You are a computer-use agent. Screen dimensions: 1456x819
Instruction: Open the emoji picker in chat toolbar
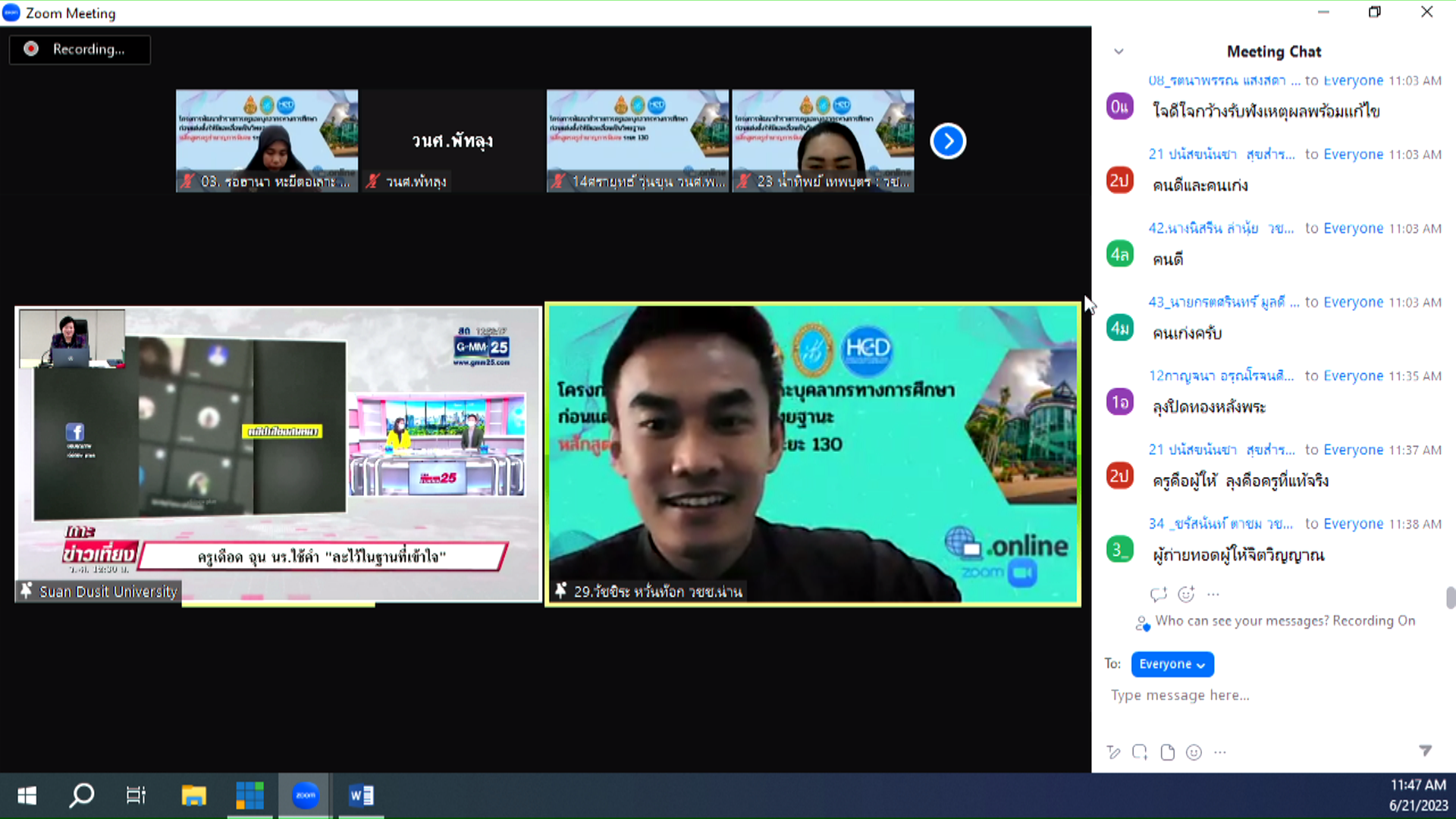point(1194,752)
